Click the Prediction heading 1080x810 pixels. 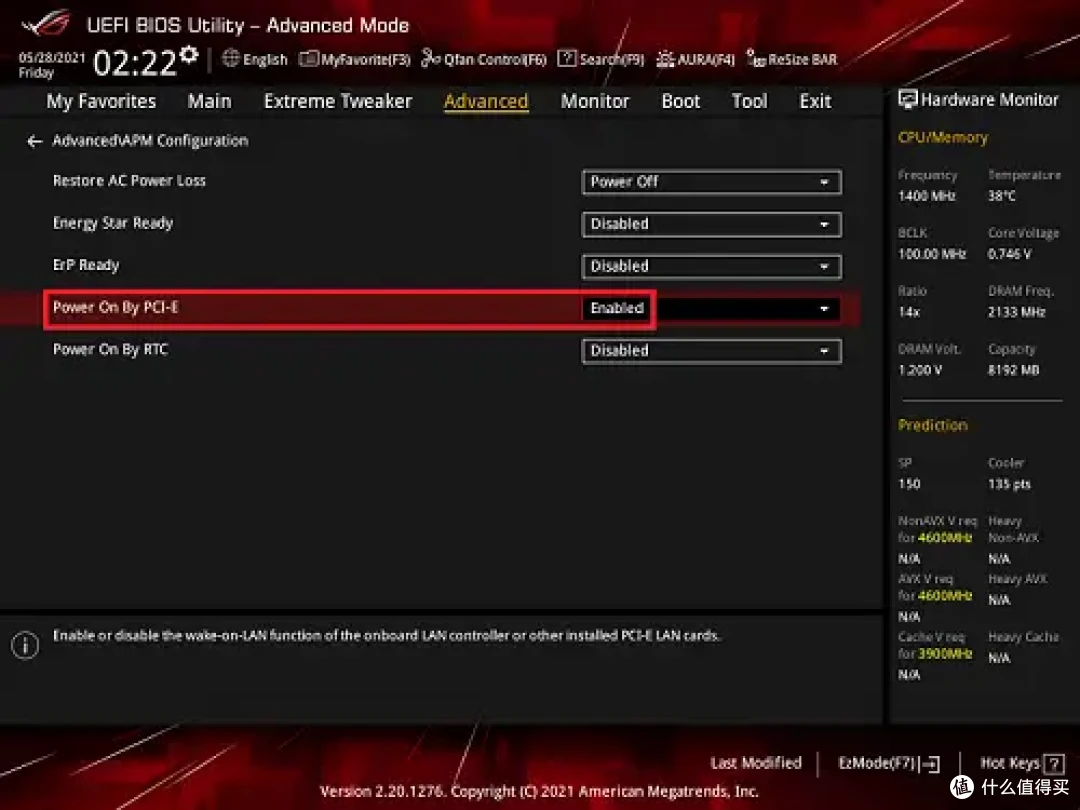(x=933, y=425)
